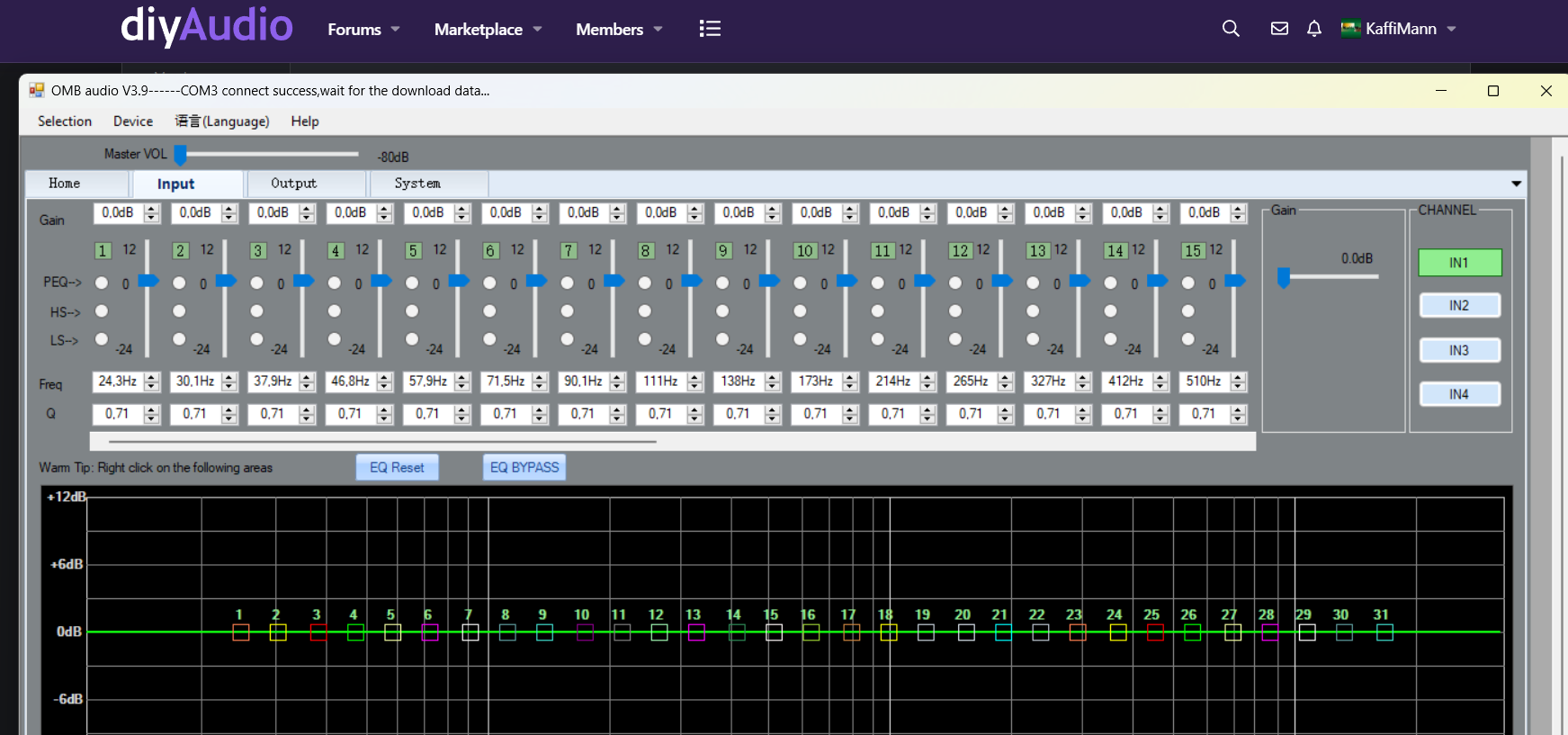
Task: Select EQ node 10 square on graph
Action: tap(585, 632)
